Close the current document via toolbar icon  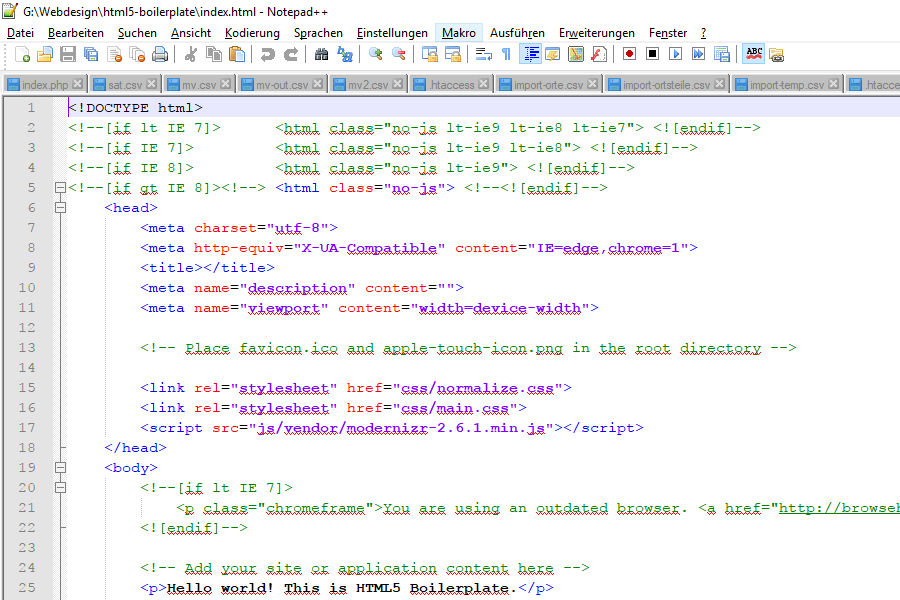(114, 55)
